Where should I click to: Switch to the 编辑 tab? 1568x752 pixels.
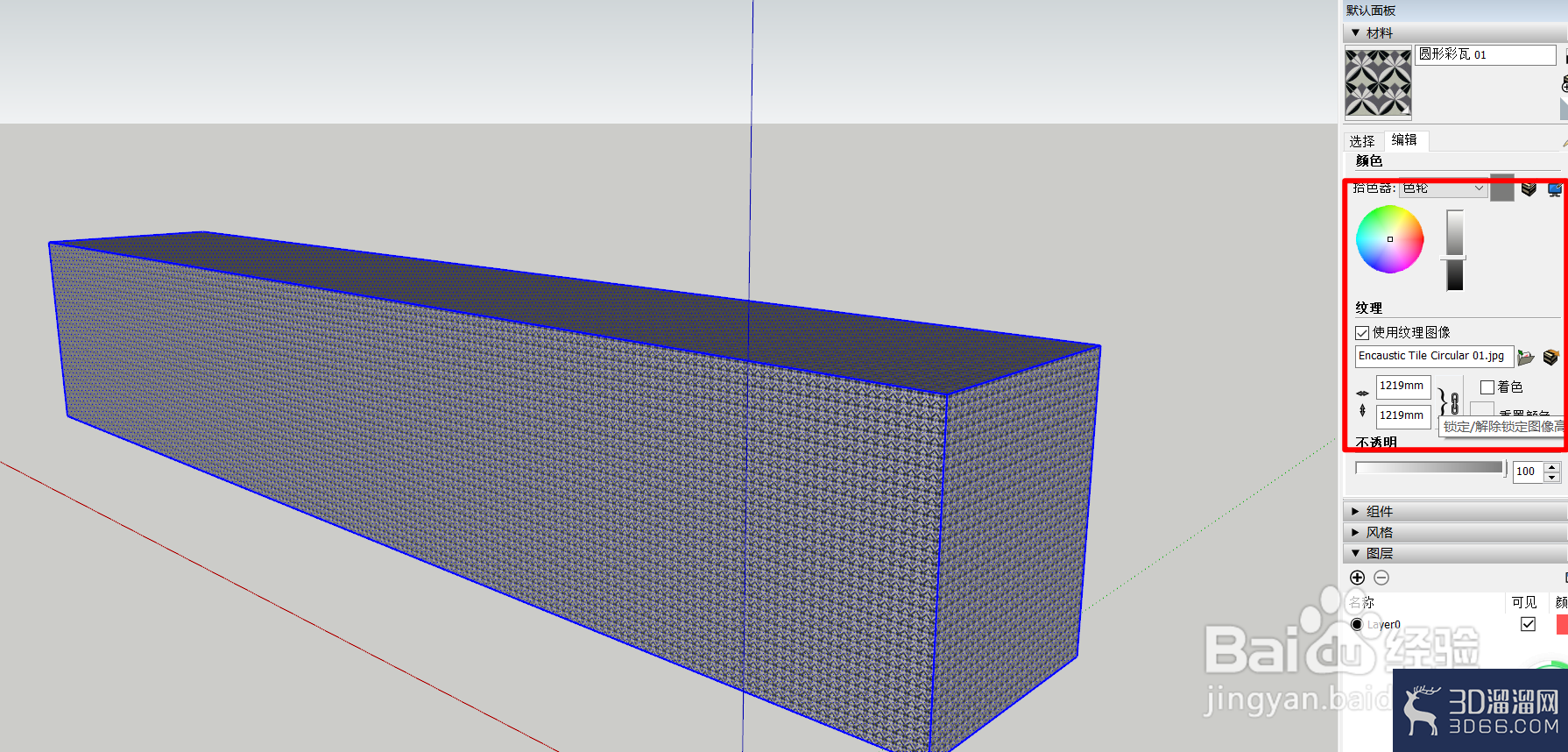point(1404,140)
